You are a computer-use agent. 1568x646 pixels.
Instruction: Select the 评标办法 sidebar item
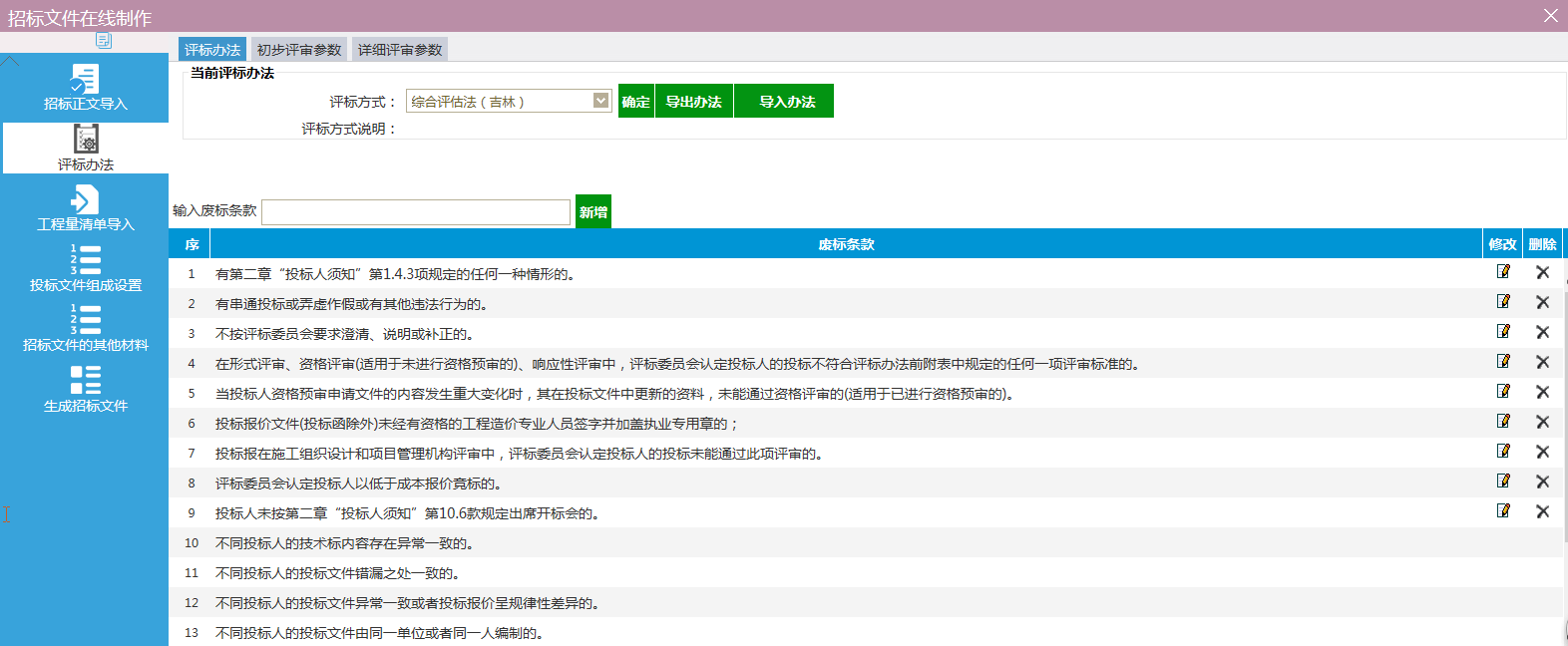click(x=85, y=148)
